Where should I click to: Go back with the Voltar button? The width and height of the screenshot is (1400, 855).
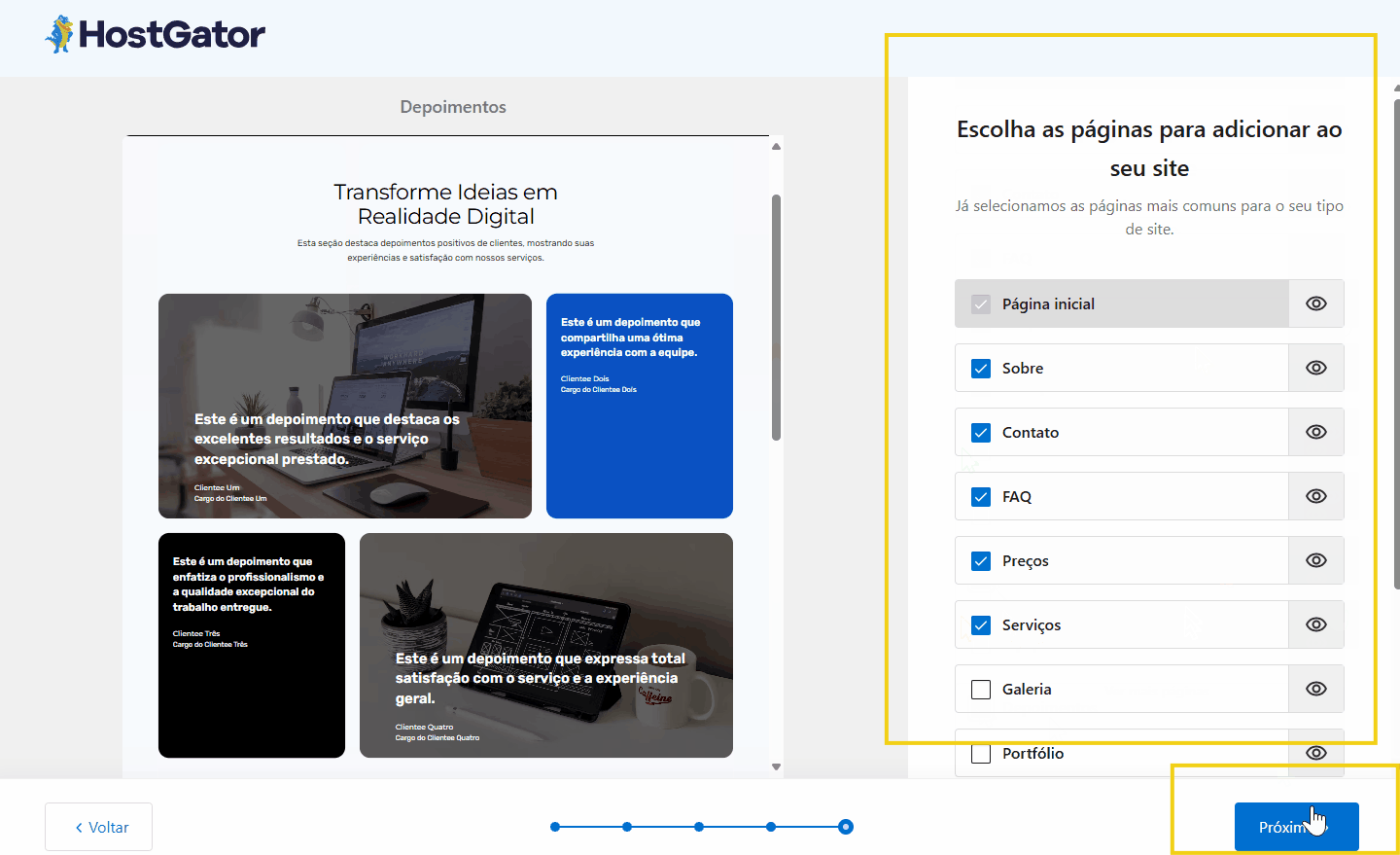pyautogui.click(x=98, y=827)
